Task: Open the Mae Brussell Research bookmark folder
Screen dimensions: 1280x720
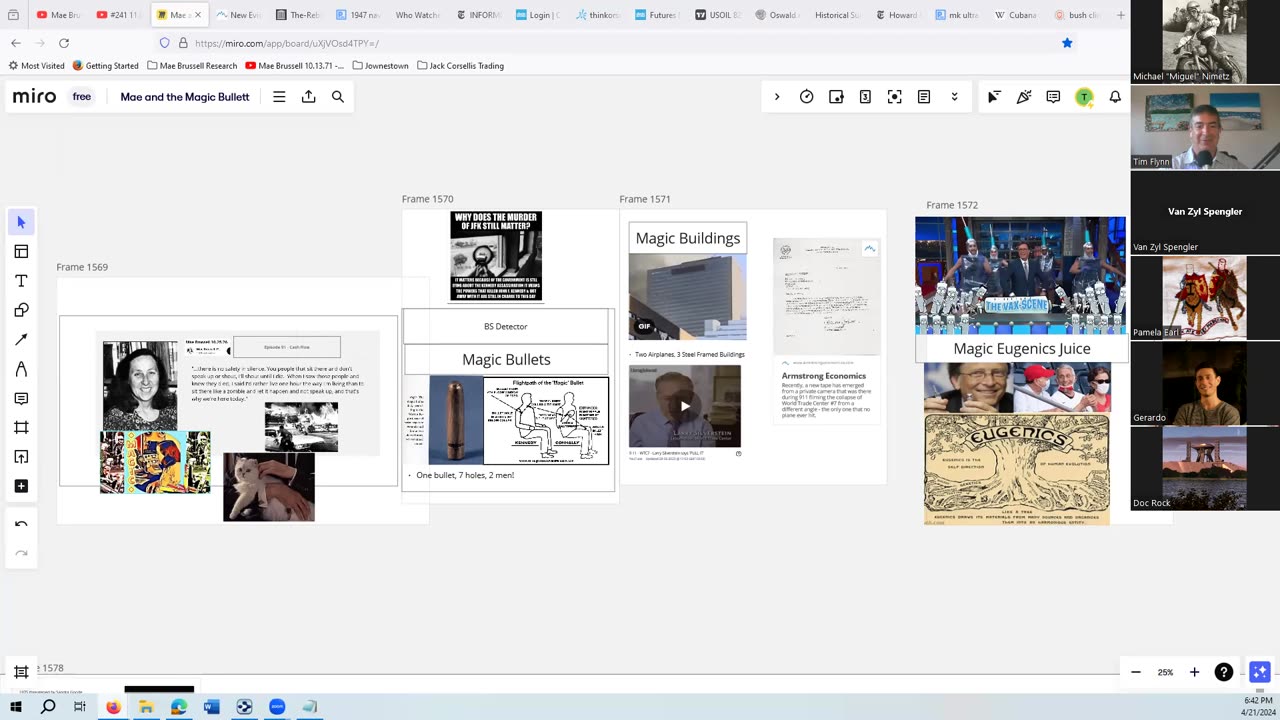Action: [x=192, y=66]
